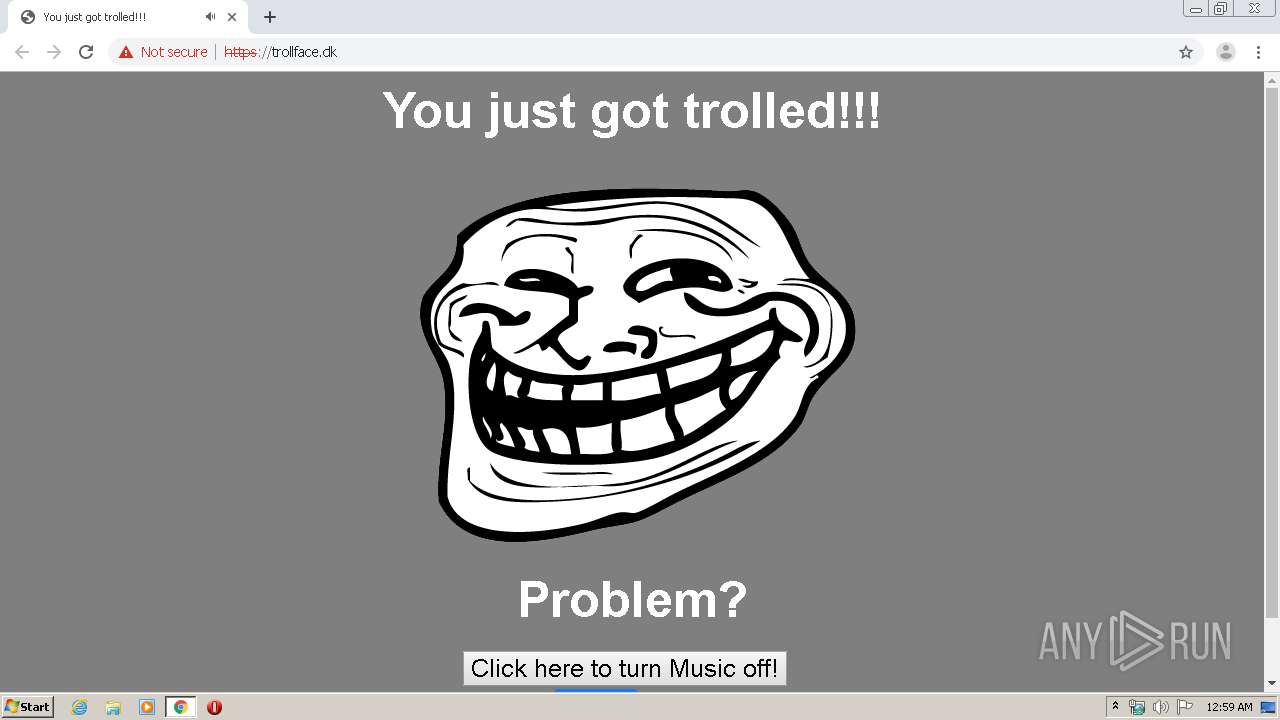Image resolution: width=1280 pixels, height=720 pixels.
Task: Open the media player taskbar icon
Action: tap(147, 707)
